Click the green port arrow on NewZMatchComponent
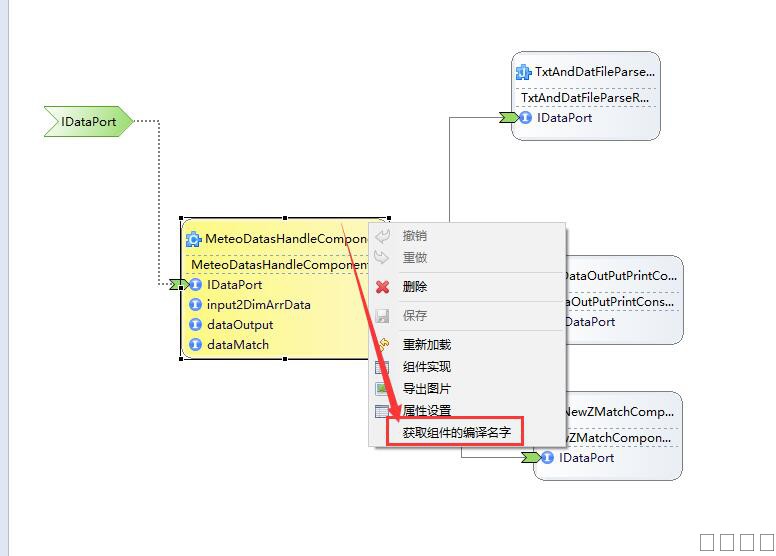 coord(532,458)
